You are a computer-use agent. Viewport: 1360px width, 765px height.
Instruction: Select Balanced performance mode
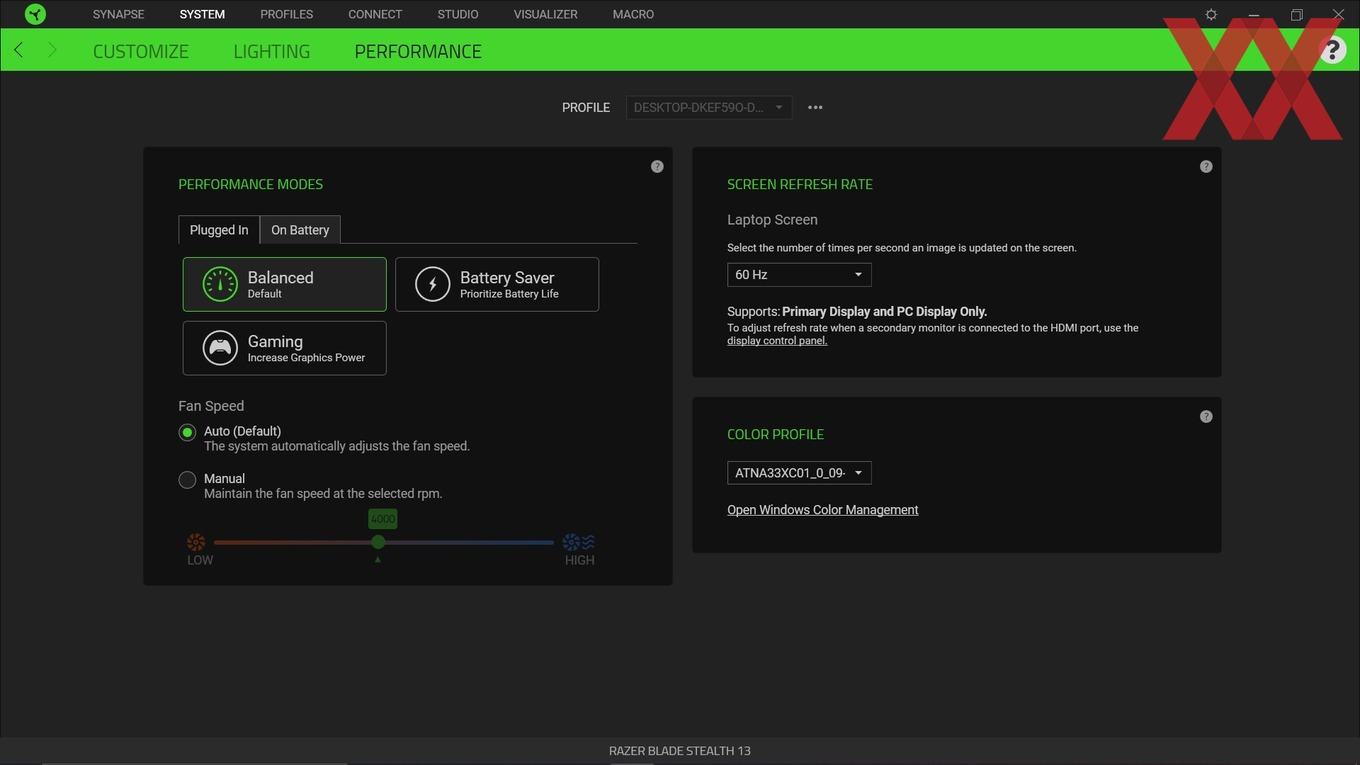point(284,285)
